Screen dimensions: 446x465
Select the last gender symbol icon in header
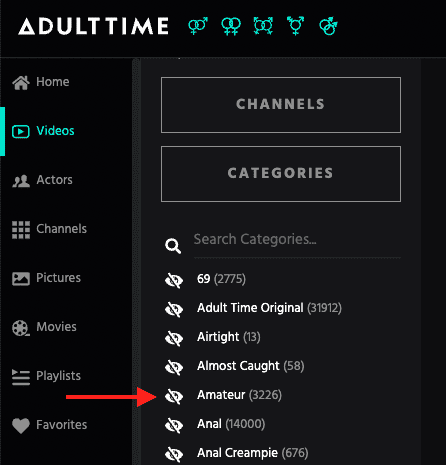coord(328,26)
